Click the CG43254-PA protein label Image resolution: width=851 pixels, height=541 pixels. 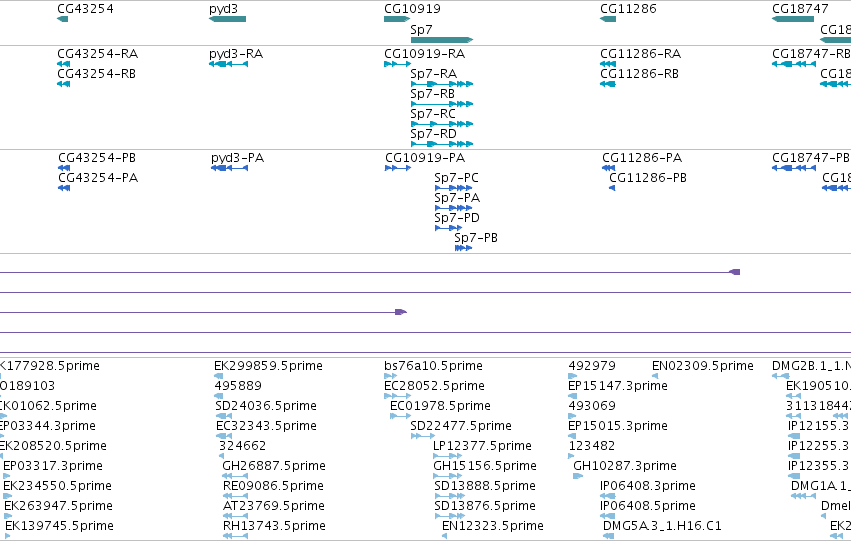[x=98, y=178]
